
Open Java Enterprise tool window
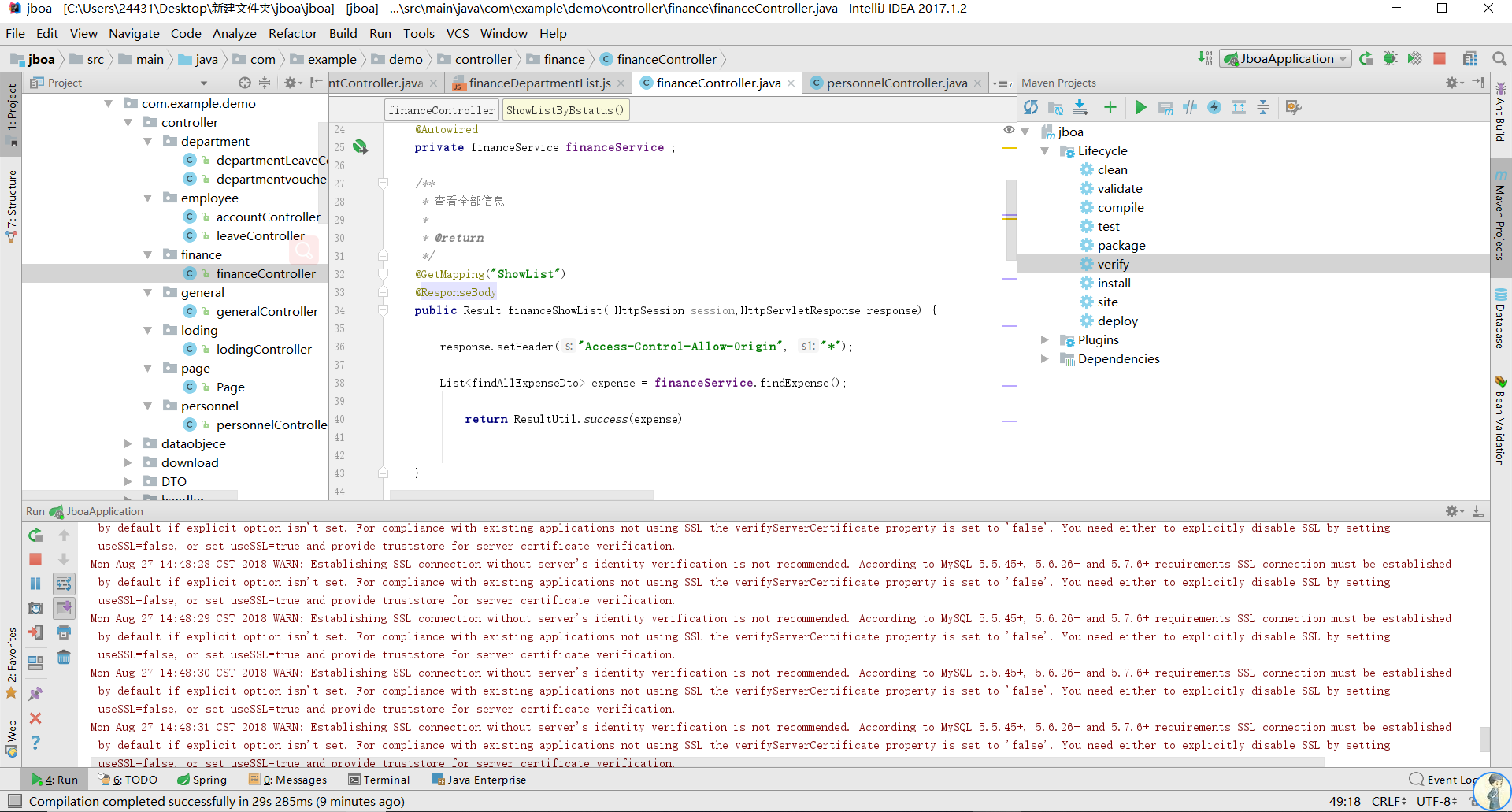coord(480,780)
